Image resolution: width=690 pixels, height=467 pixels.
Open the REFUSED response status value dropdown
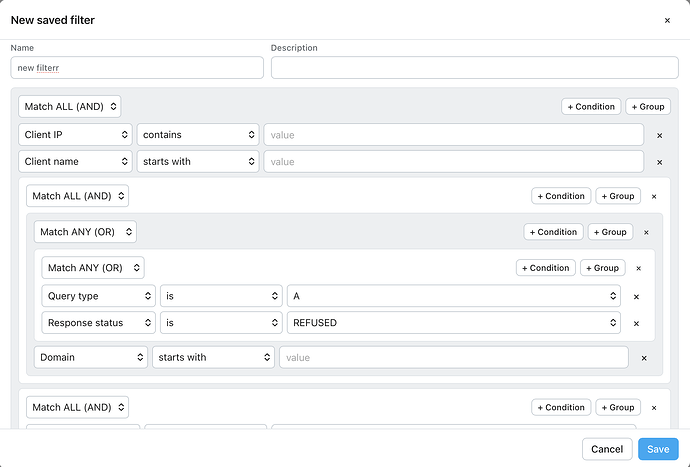[454, 323]
